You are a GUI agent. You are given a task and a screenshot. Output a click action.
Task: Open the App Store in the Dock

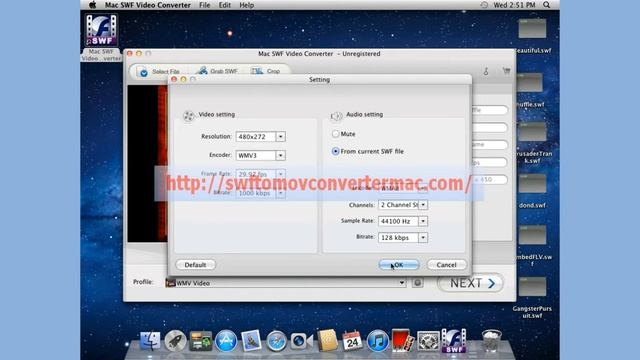pyautogui.click(x=226, y=341)
